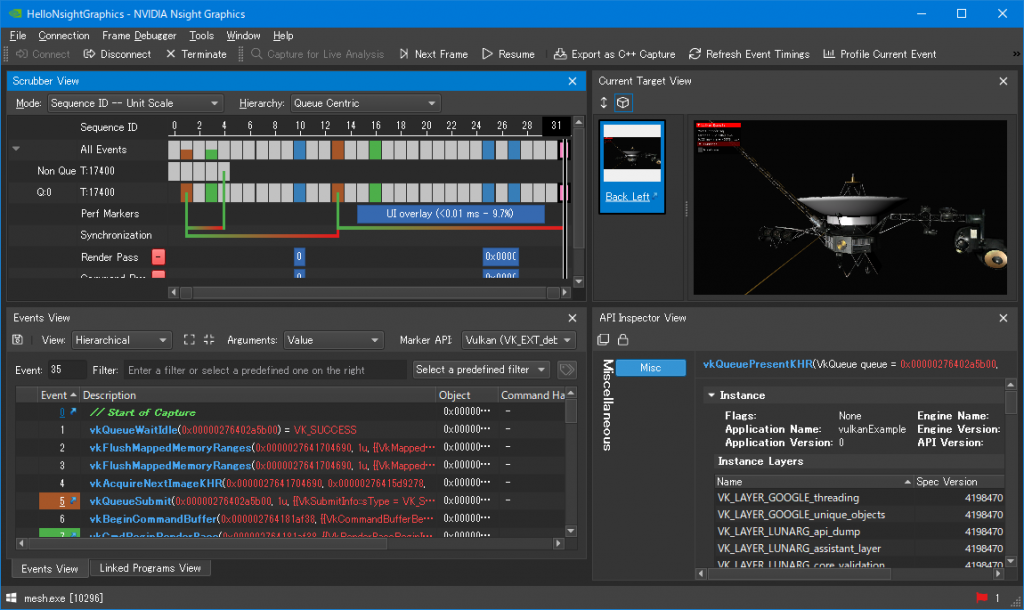Open the Frame Debugger menu
Image resolution: width=1024 pixels, height=610 pixels.
pyautogui.click(x=139, y=36)
